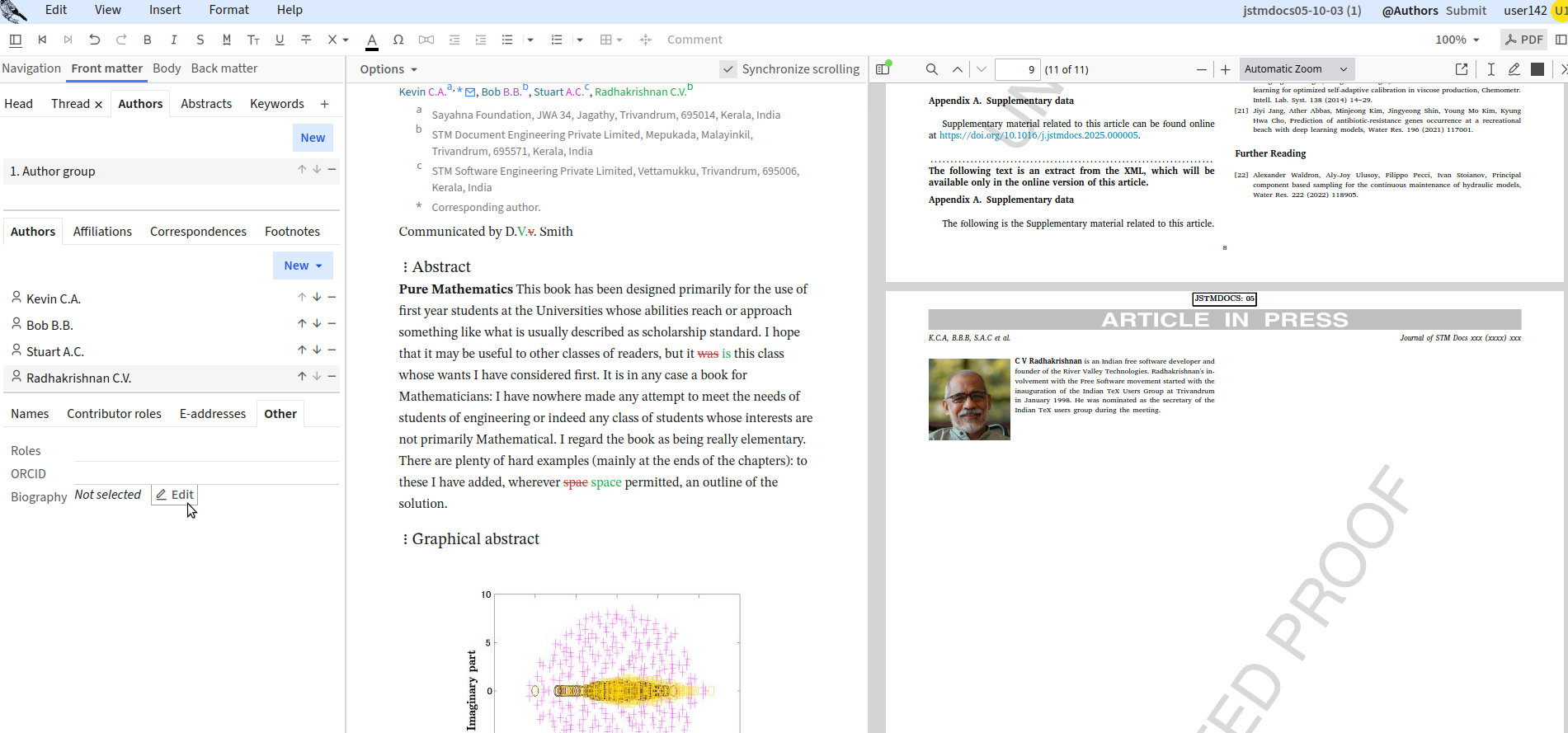Screen dimensions: 1568x733
Task: Toggle Synchronize scrolling checkbox
Action: (727, 69)
